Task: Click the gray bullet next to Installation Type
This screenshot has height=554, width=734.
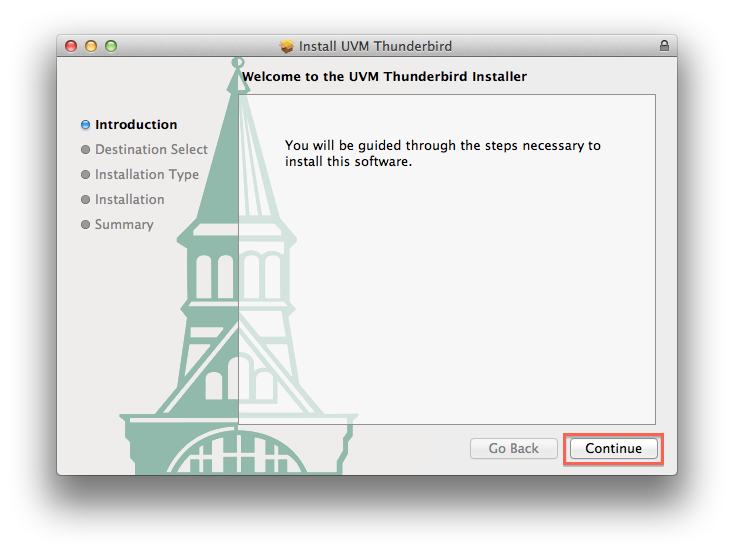Action: pos(85,175)
